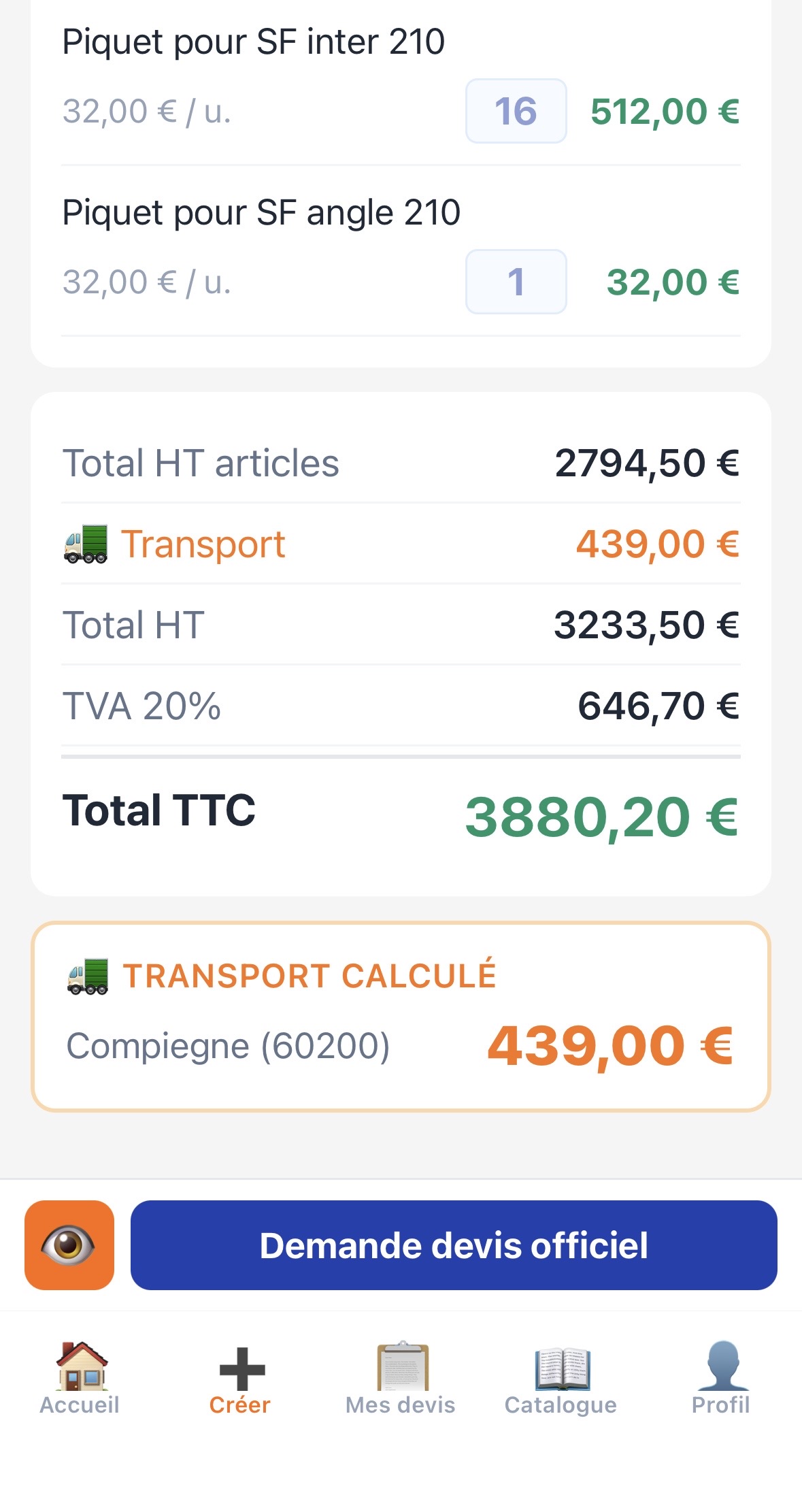Tap the truck icon in Transport Calculé card
802x1512 pixels.
pos(88,976)
